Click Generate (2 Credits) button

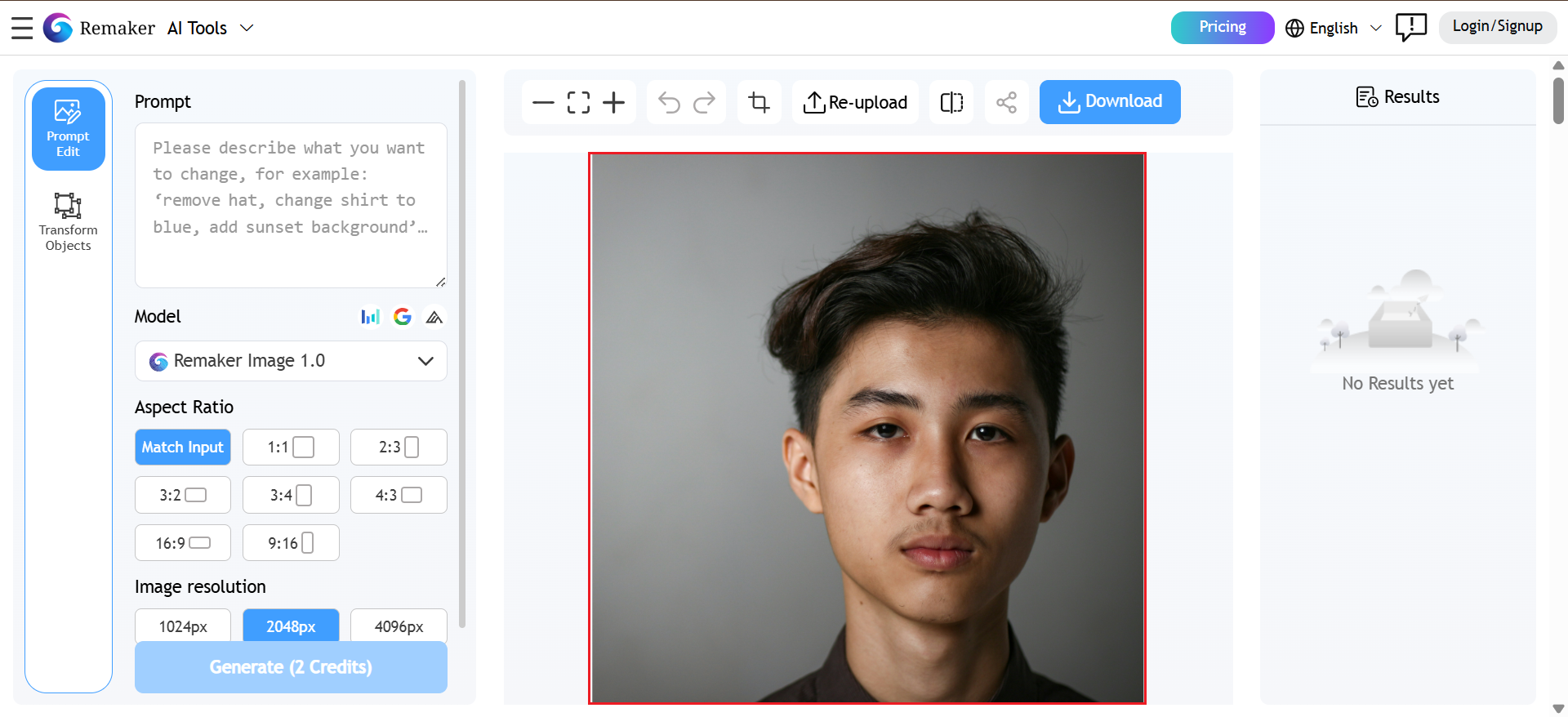click(x=291, y=667)
